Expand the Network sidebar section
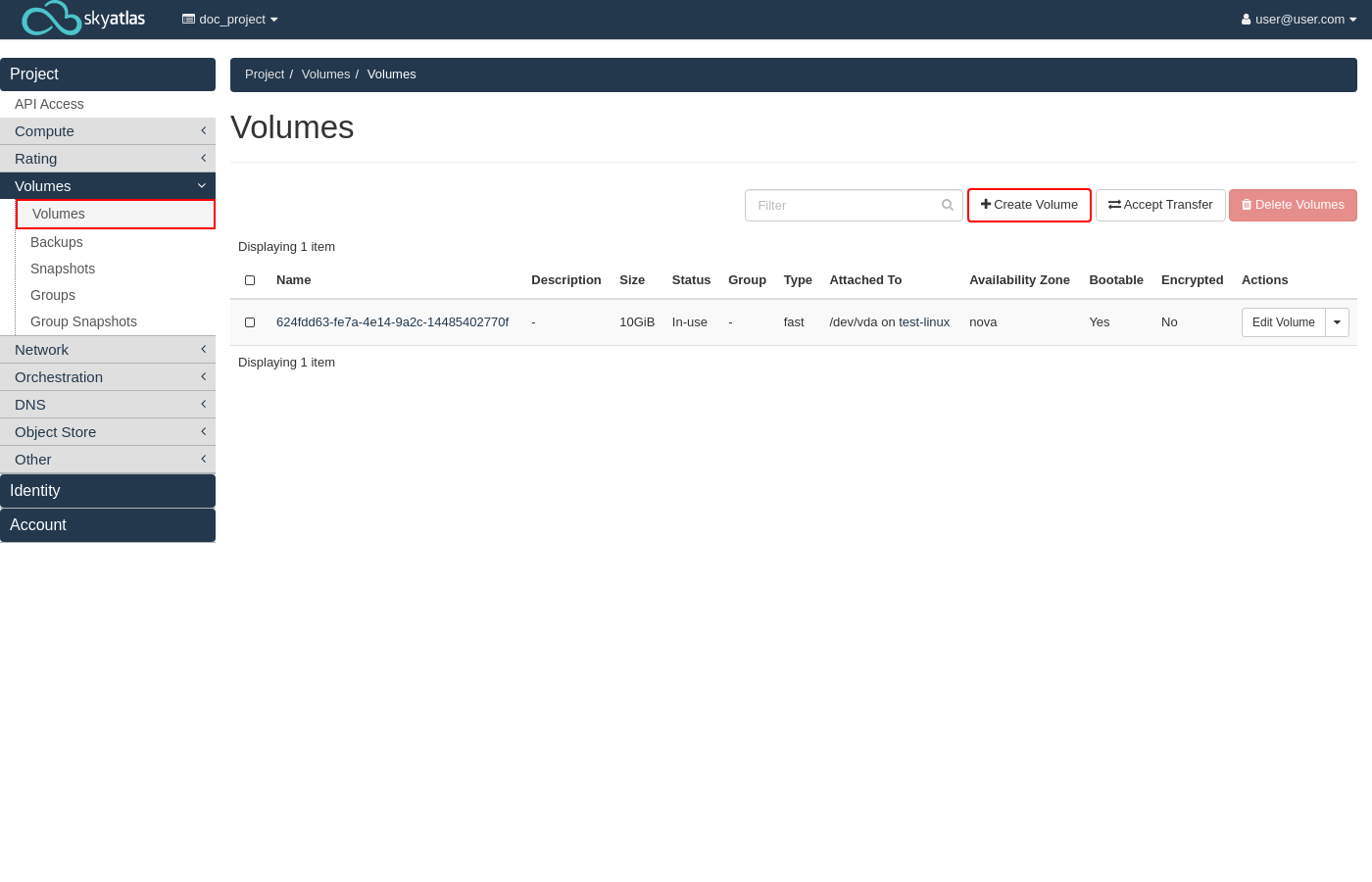 coord(108,350)
